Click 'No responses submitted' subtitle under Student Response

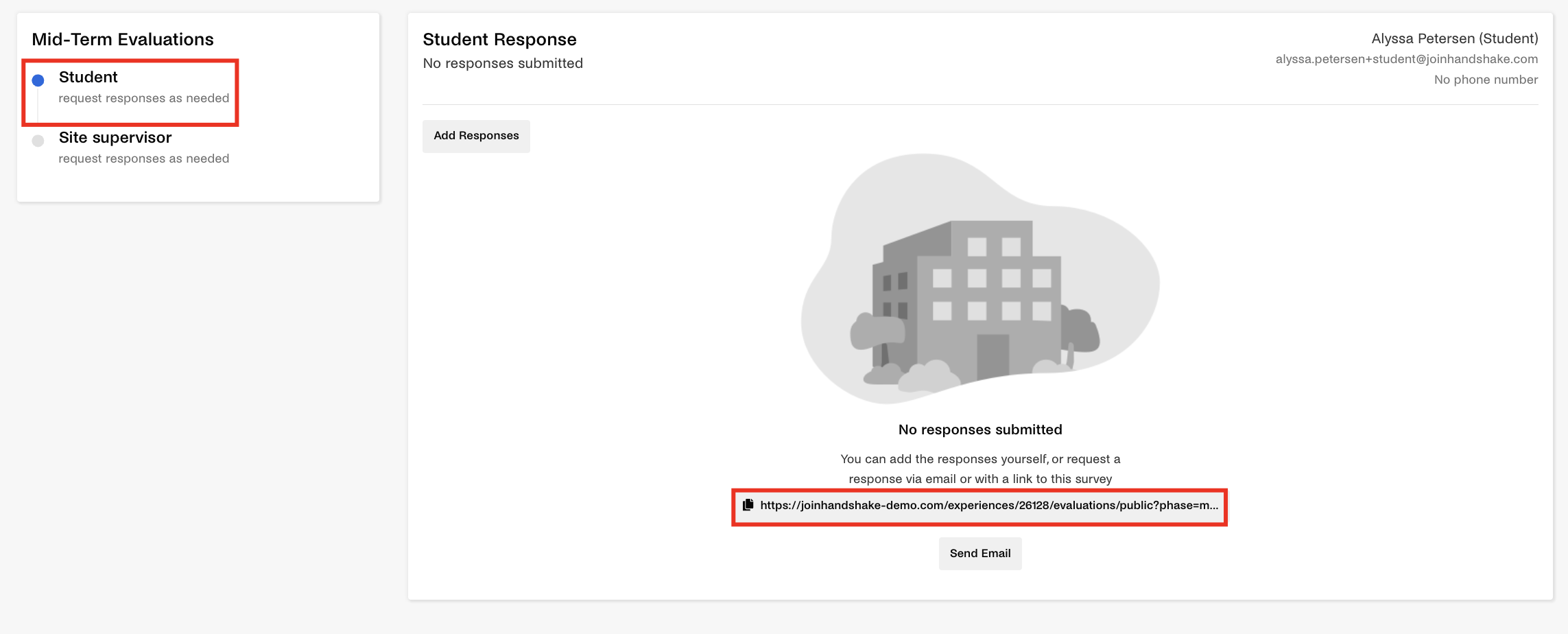pos(503,63)
